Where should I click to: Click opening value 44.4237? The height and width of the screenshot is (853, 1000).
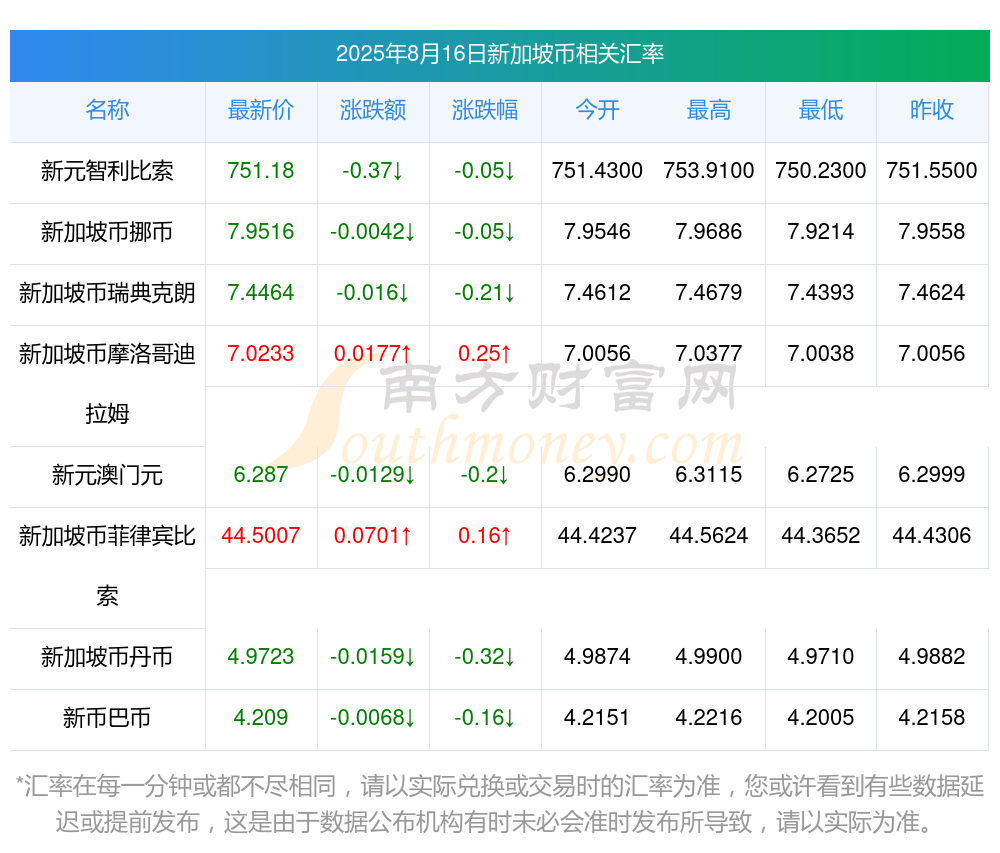[597, 536]
